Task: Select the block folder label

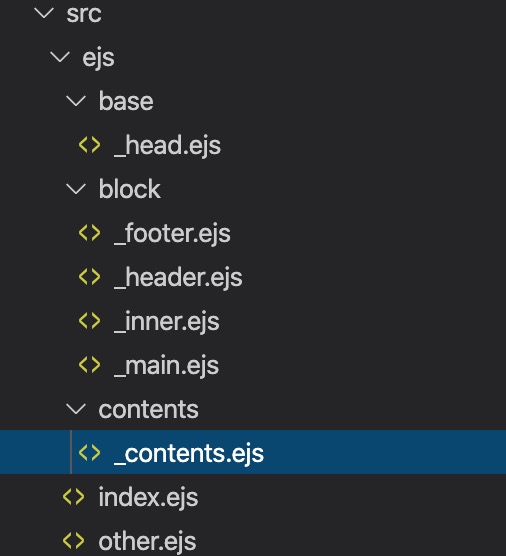Action: pyautogui.click(x=130, y=189)
